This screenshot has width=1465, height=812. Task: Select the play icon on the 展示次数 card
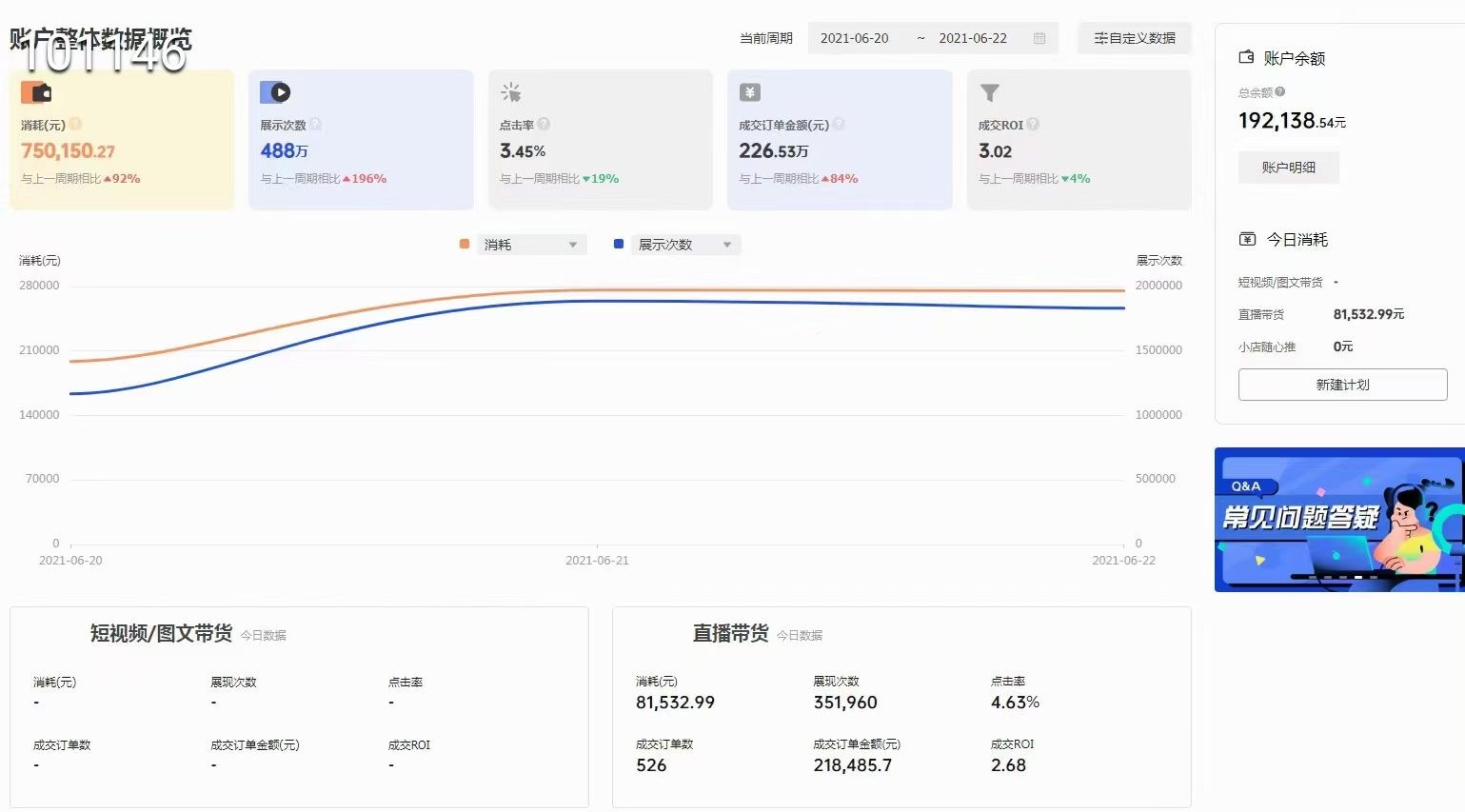273,91
